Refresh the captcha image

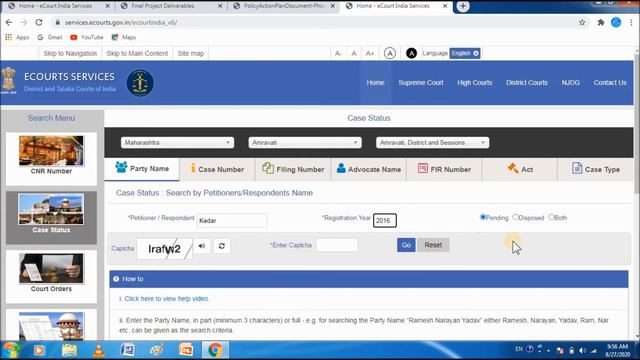click(x=222, y=246)
